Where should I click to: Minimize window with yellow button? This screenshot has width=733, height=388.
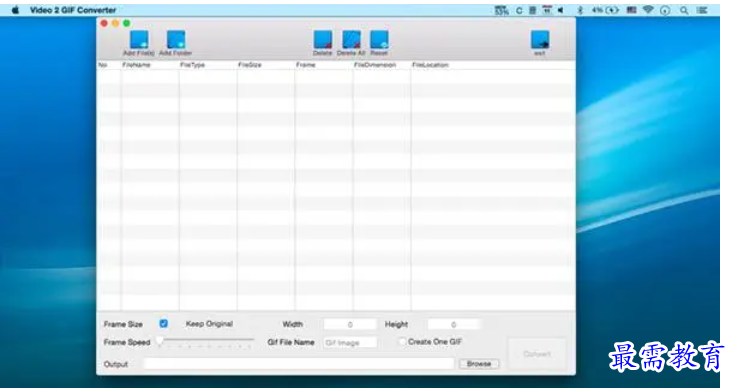[115, 23]
